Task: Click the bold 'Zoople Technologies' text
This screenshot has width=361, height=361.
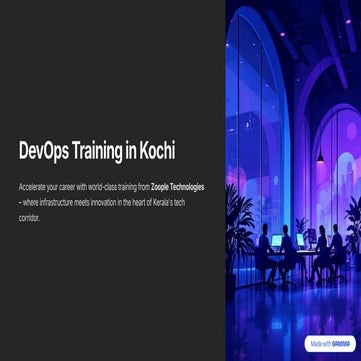Action: pos(177,187)
